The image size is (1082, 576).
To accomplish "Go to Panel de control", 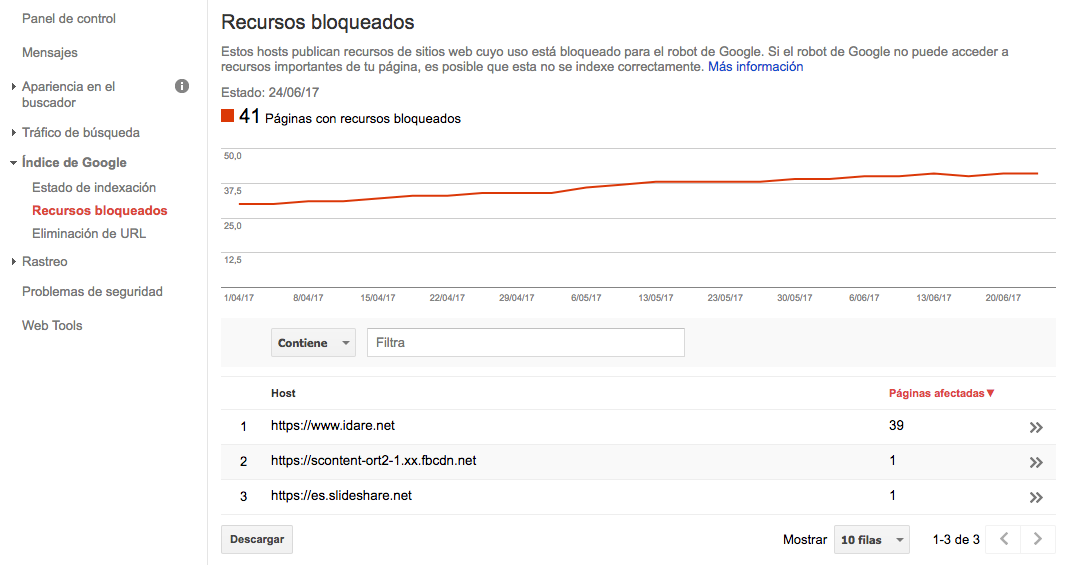I will tap(68, 18).
